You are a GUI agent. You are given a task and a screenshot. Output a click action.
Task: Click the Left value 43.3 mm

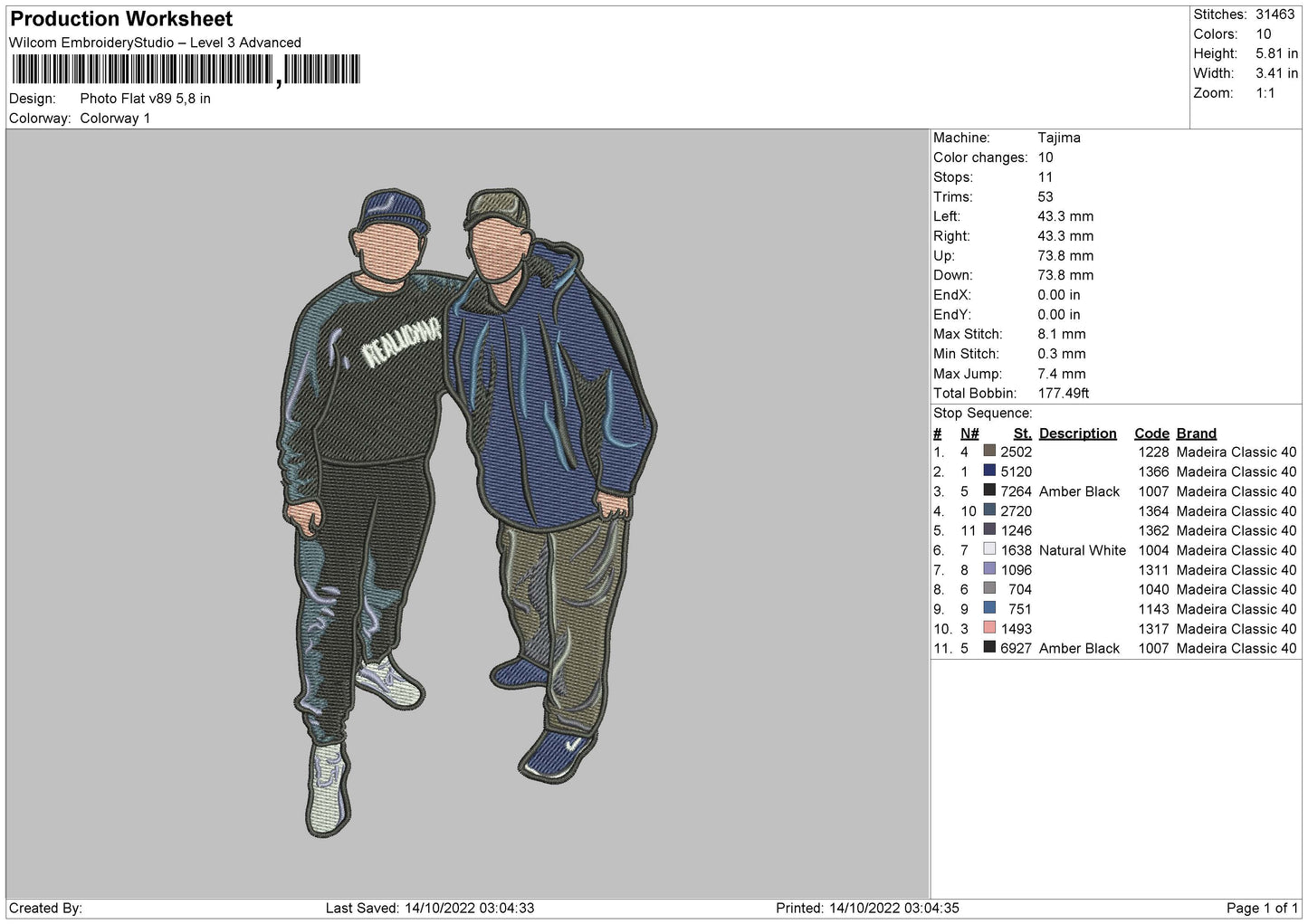pos(1065,216)
